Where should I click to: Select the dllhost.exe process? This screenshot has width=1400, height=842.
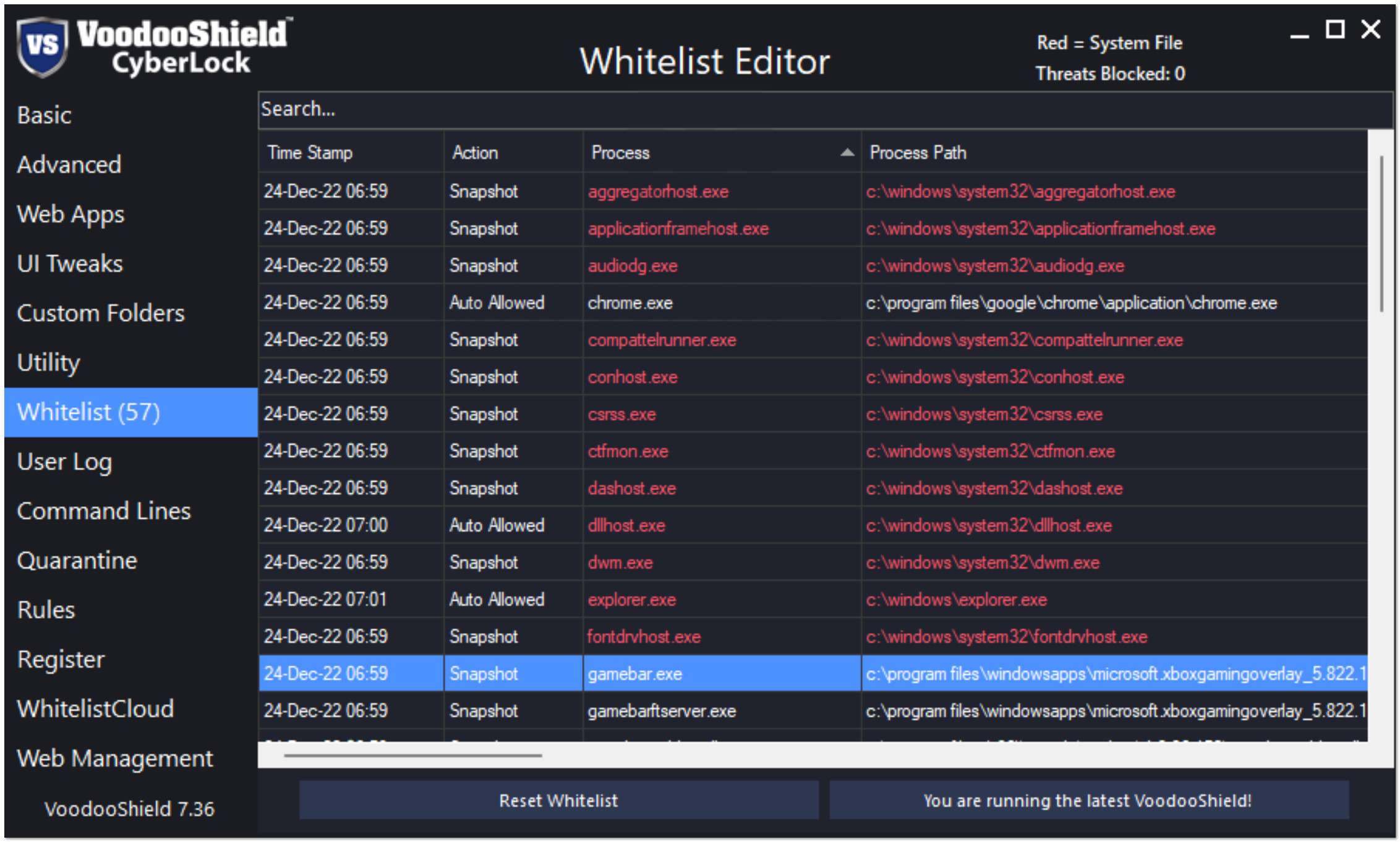point(813,525)
